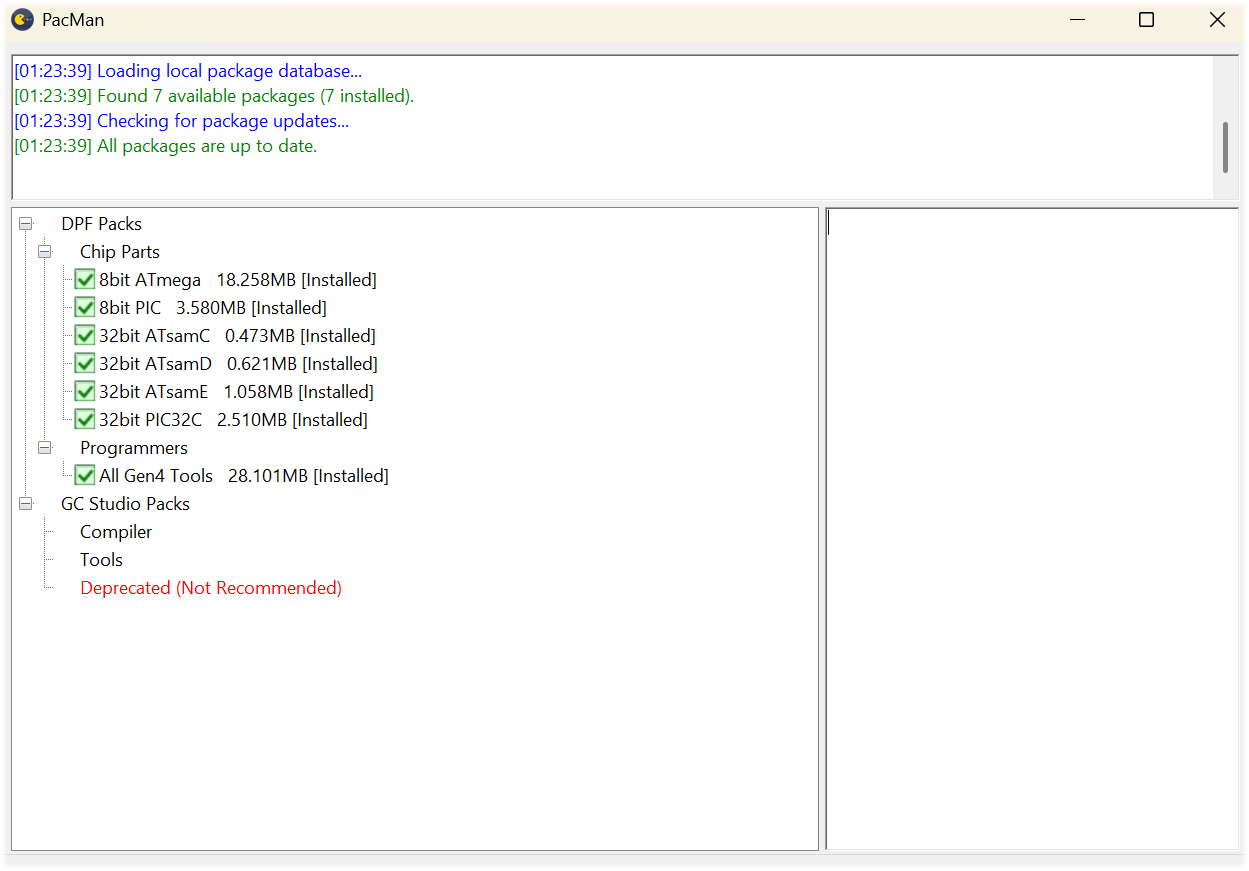1249x871 pixels.
Task: Collapse the GC Studio Packs node
Action: (26, 504)
